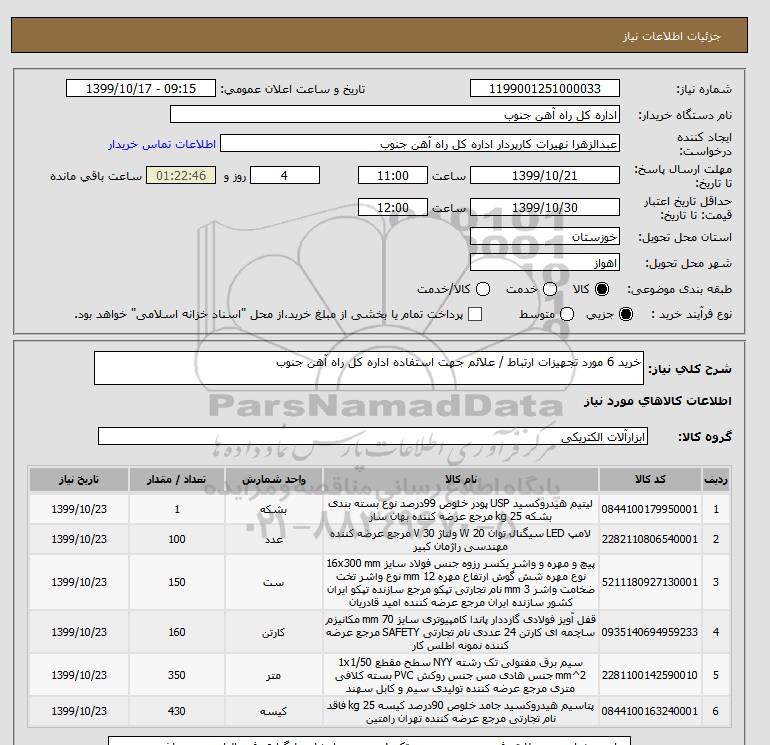This screenshot has width=770, height=745.
Task: Click the delivery city field اهواز
Action: coord(545,263)
